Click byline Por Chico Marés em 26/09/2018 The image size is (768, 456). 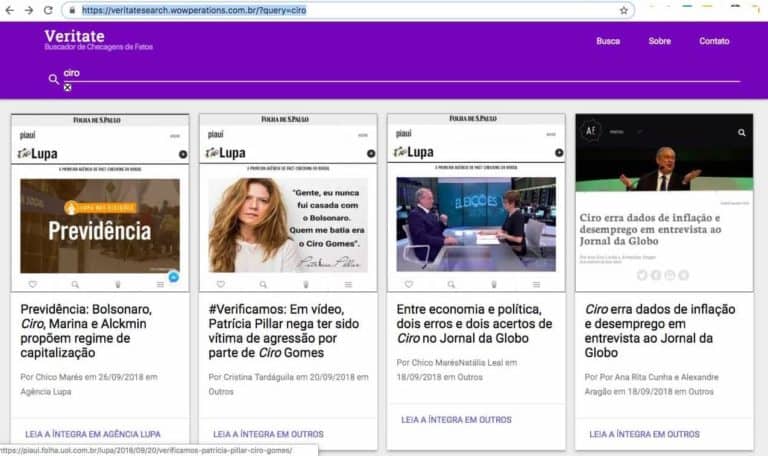tap(89, 384)
